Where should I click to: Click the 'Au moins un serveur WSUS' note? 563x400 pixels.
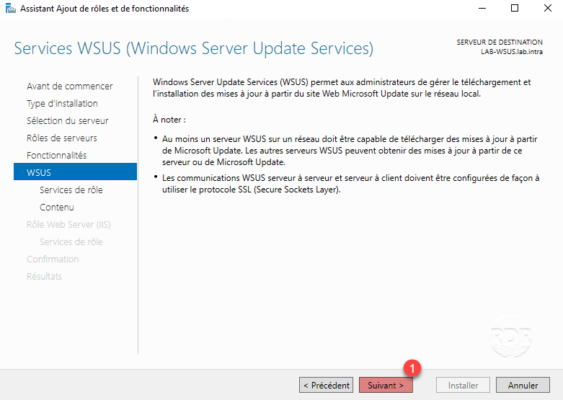[x=349, y=150]
